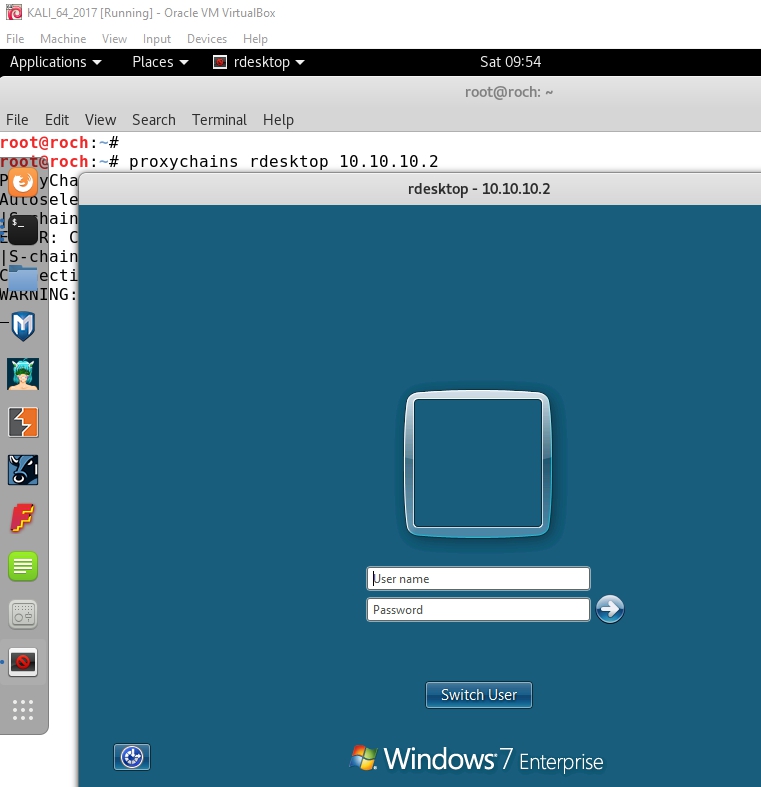Screen dimensions: 761x787
Task: Click the Switch User button
Action: 478,695
